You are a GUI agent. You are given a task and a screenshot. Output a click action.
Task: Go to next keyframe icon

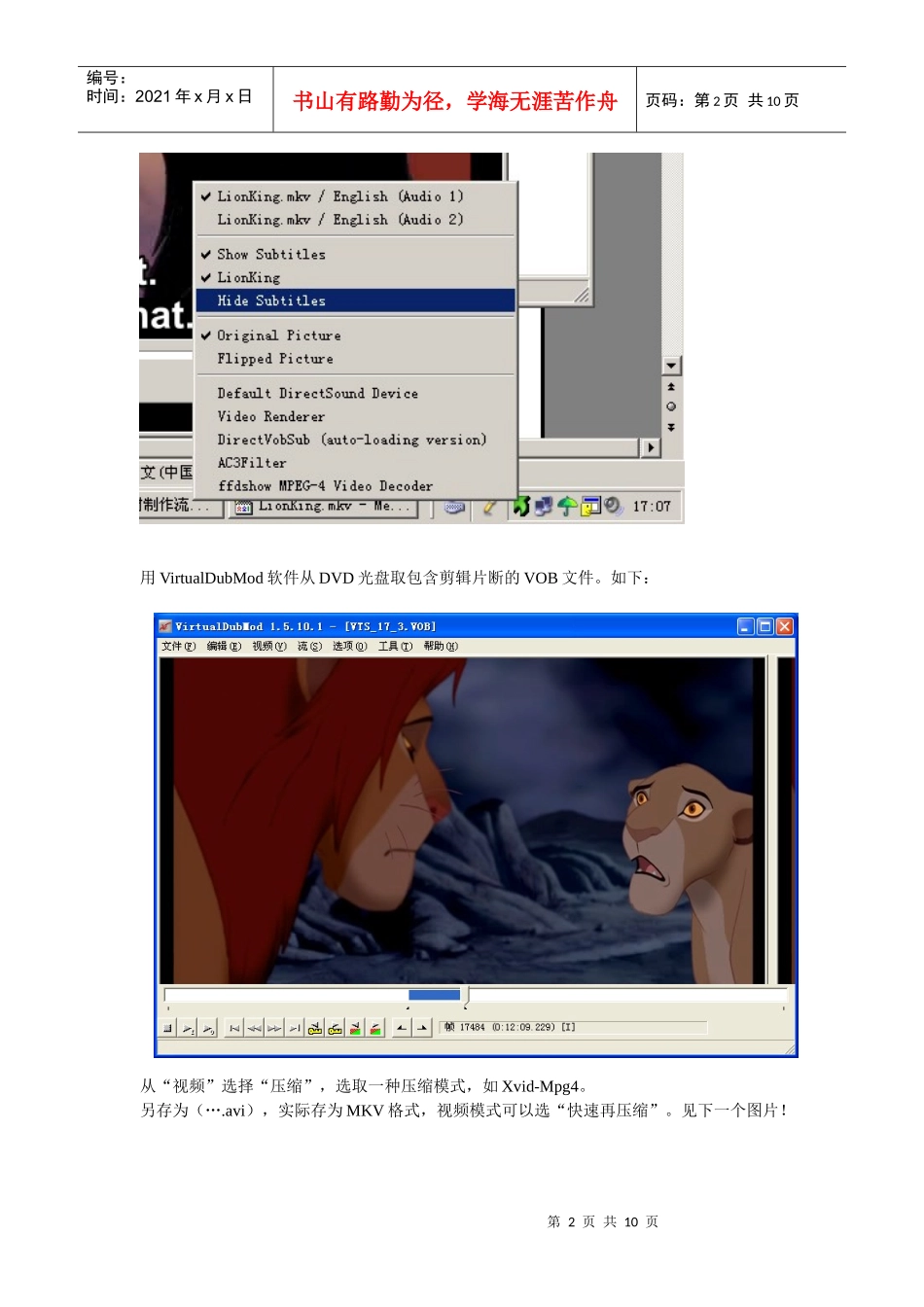point(336,1028)
